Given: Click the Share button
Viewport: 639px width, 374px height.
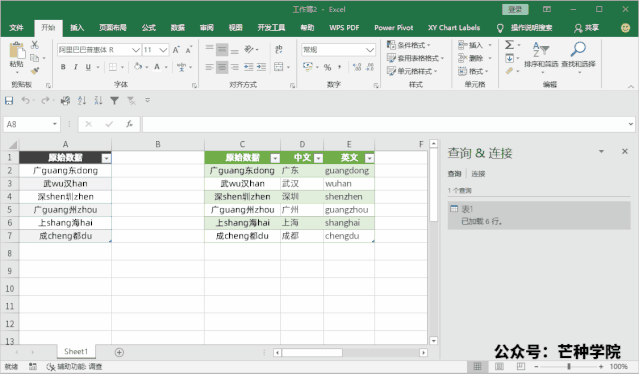Looking at the screenshot, I should (x=587, y=28).
